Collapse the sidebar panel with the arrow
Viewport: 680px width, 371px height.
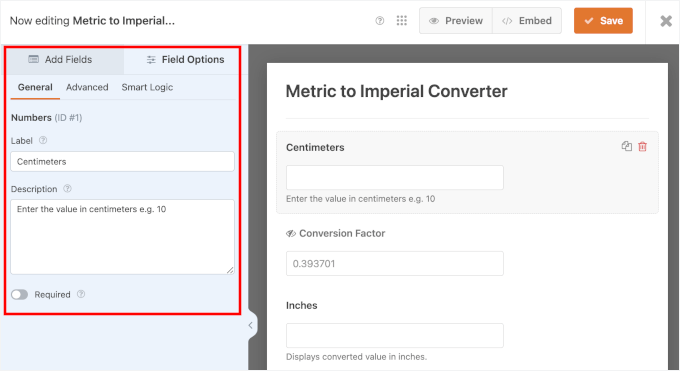coord(251,325)
